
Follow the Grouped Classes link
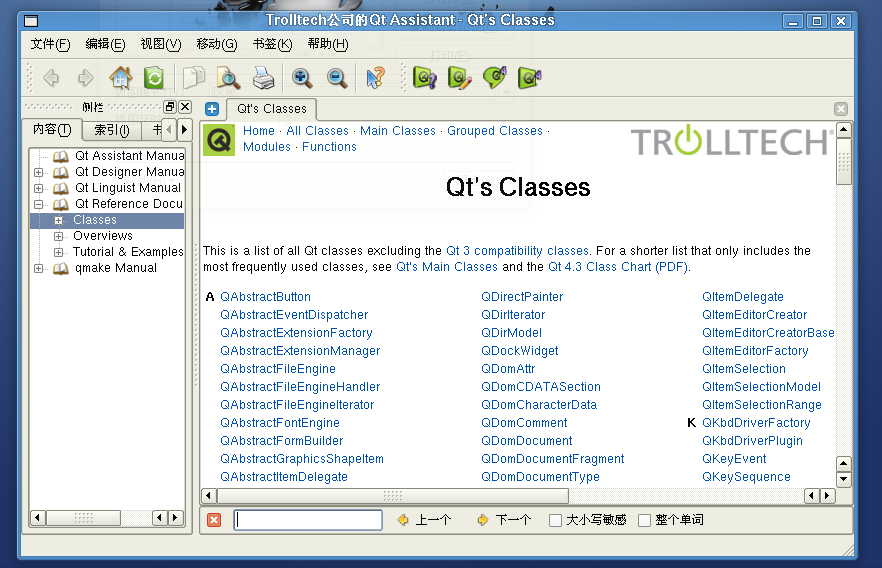(495, 131)
